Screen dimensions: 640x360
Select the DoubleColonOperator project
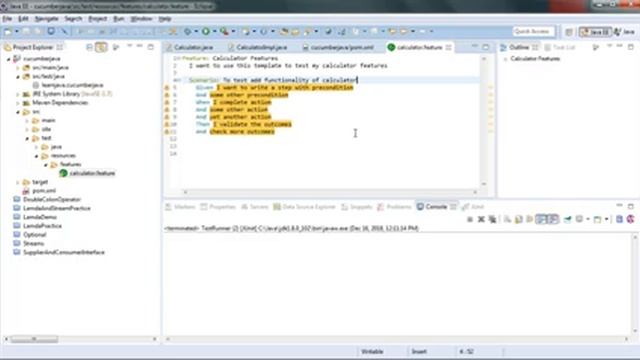(52, 200)
